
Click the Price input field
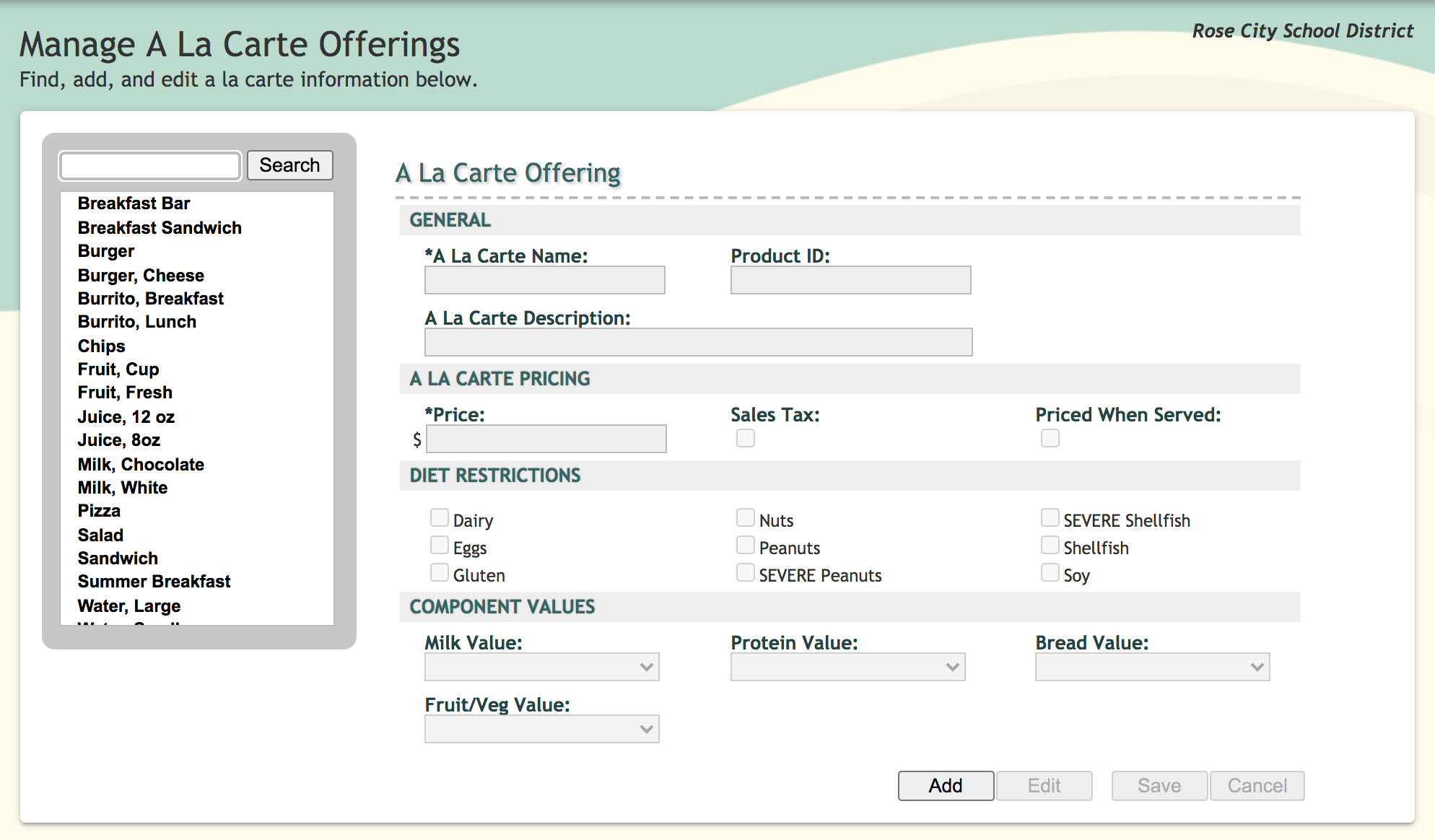546,439
